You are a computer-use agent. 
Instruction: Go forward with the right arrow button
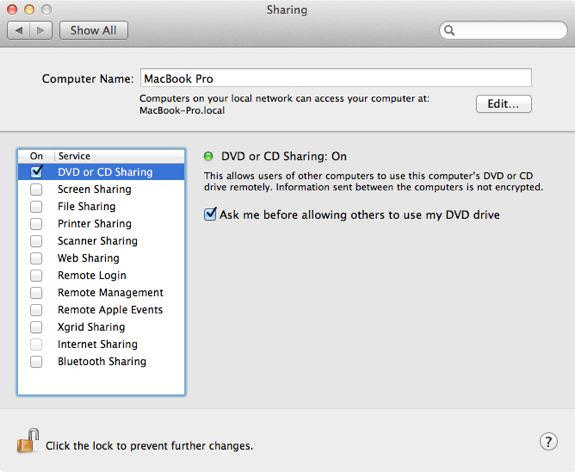click(41, 30)
